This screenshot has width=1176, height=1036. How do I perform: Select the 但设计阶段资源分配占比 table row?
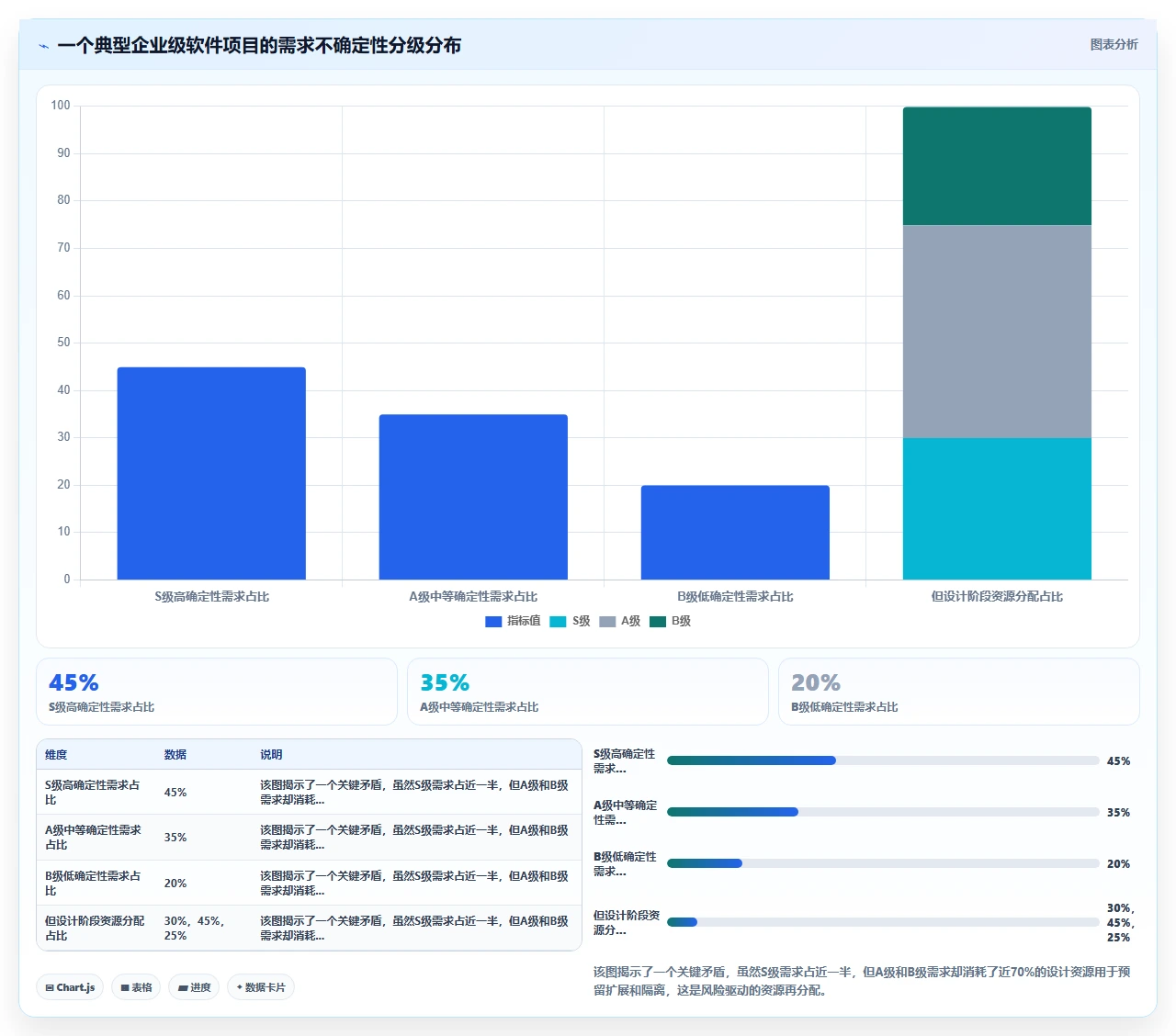(309, 928)
